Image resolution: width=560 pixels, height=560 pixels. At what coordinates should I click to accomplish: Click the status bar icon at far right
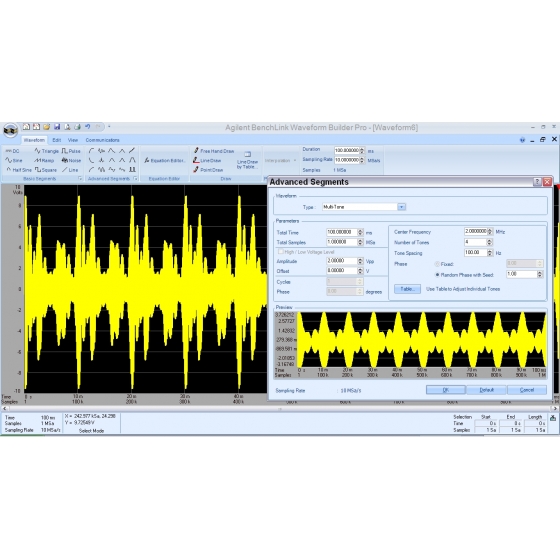553,418
